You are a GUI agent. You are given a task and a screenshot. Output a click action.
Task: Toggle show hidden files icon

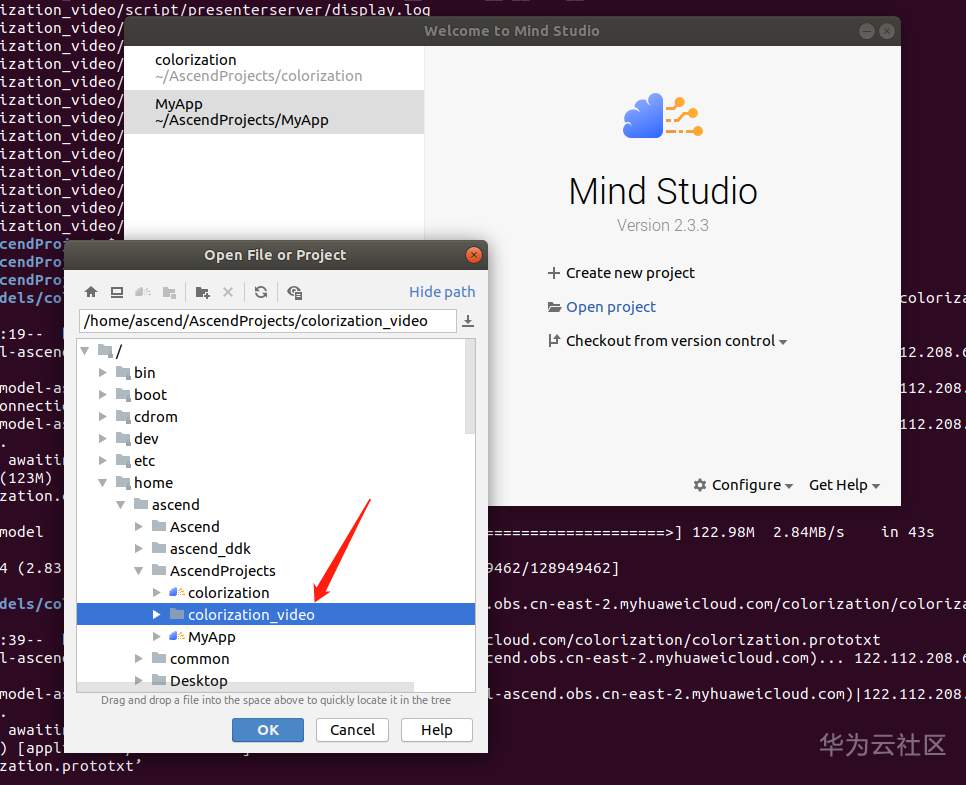tap(294, 292)
